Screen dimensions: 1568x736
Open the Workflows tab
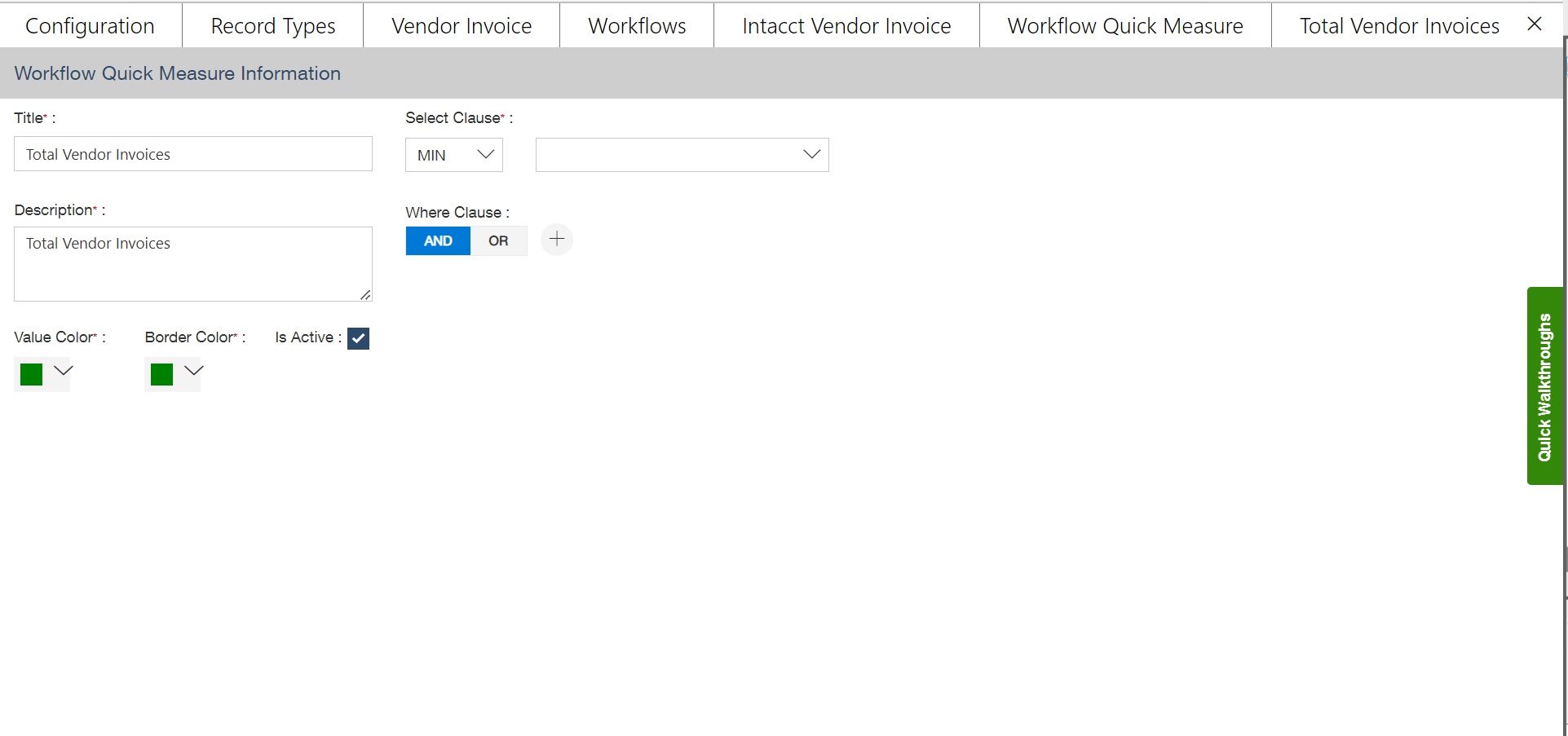(637, 26)
